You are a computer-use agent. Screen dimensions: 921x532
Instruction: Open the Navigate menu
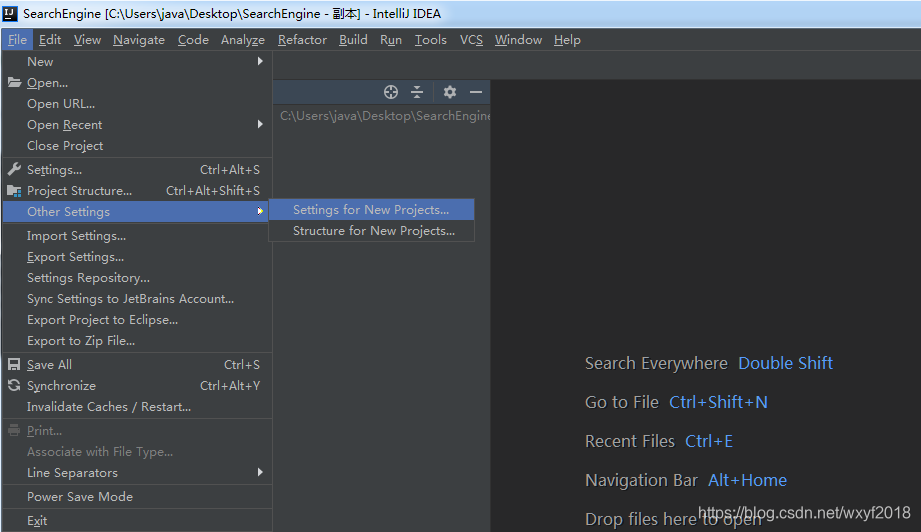pyautogui.click(x=139, y=40)
